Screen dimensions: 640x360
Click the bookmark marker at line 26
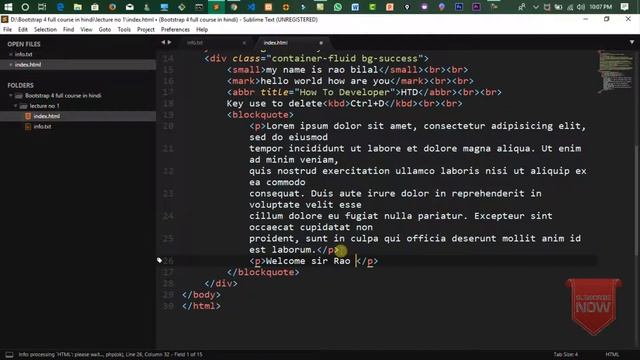160,260
